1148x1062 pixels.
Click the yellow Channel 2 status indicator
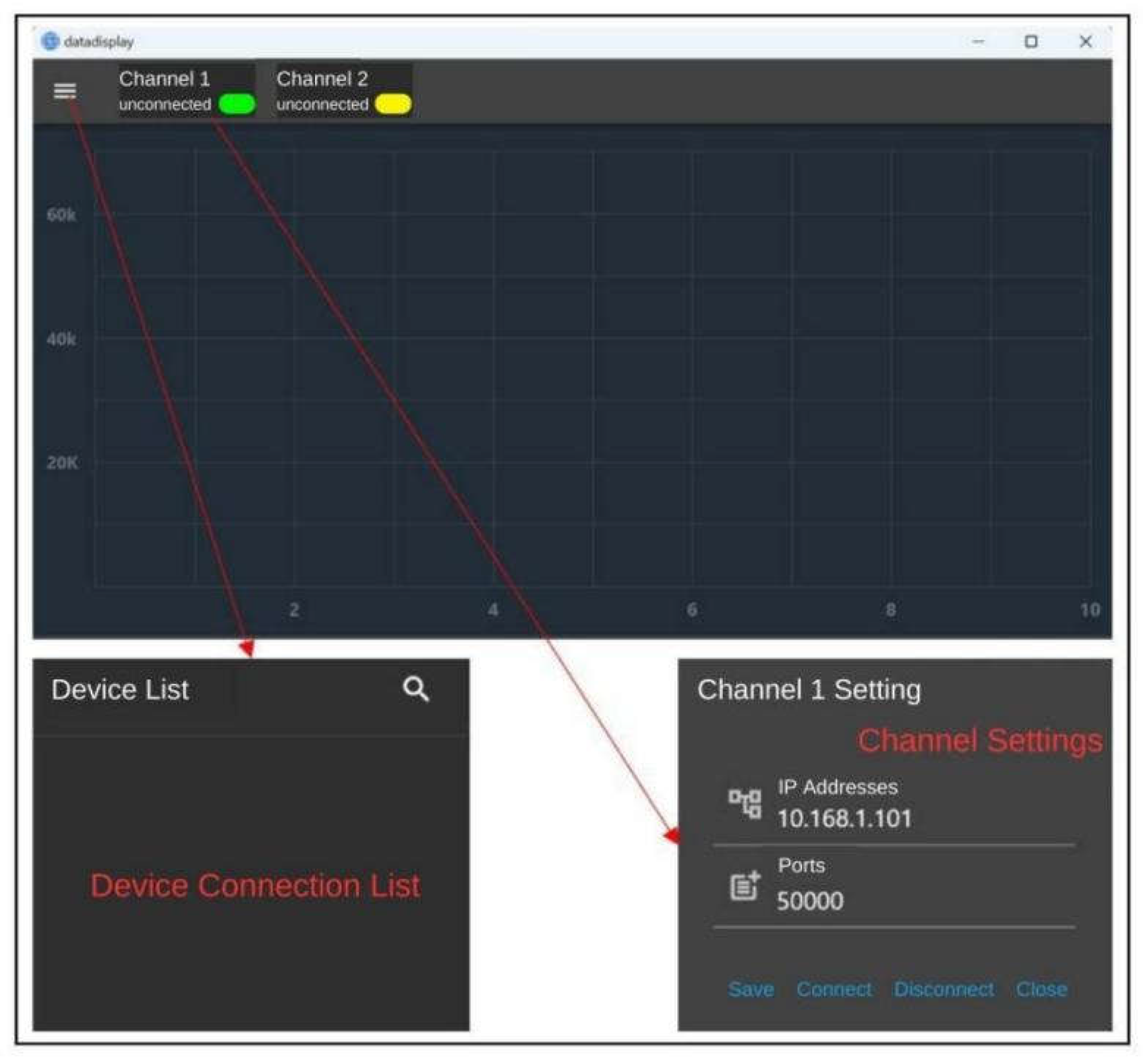(393, 104)
